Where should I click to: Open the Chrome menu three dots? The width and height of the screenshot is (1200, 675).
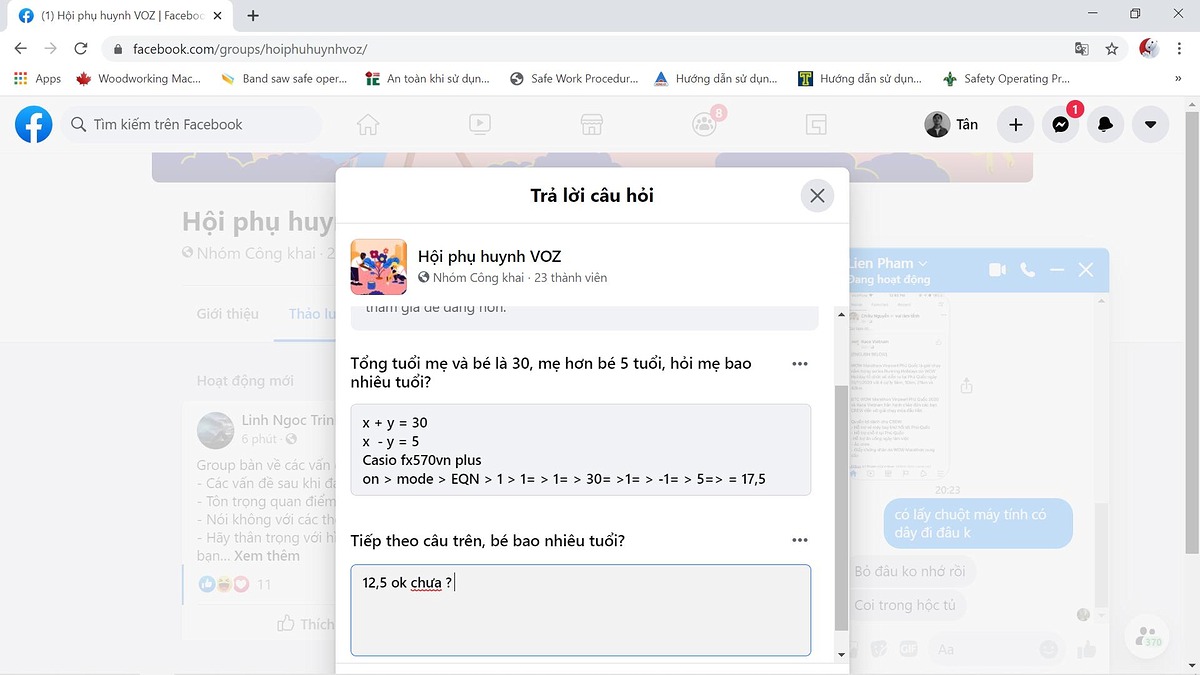[1181, 48]
